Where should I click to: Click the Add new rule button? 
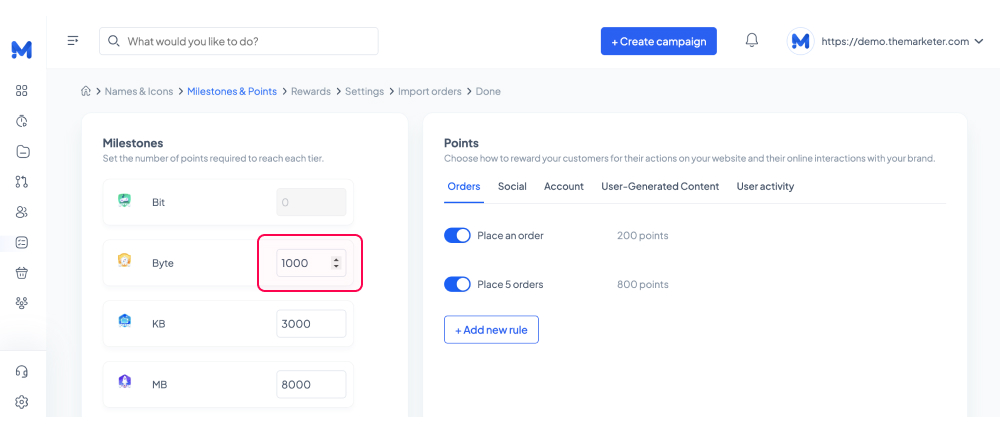point(491,330)
